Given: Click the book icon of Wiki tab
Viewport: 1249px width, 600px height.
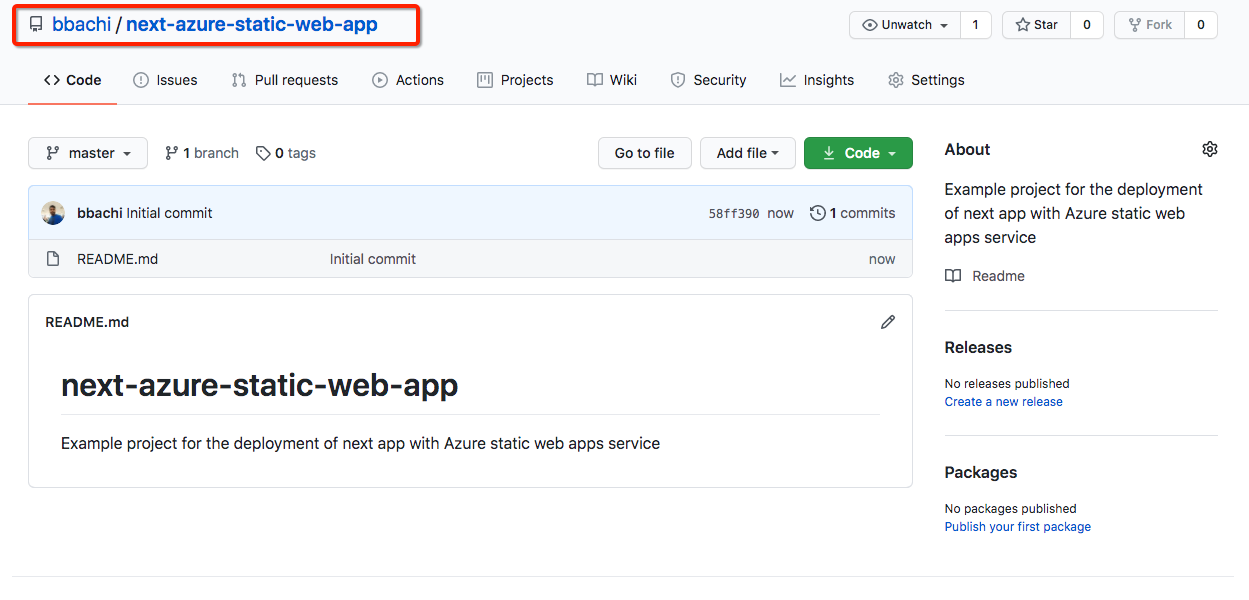Looking at the screenshot, I should tap(595, 80).
